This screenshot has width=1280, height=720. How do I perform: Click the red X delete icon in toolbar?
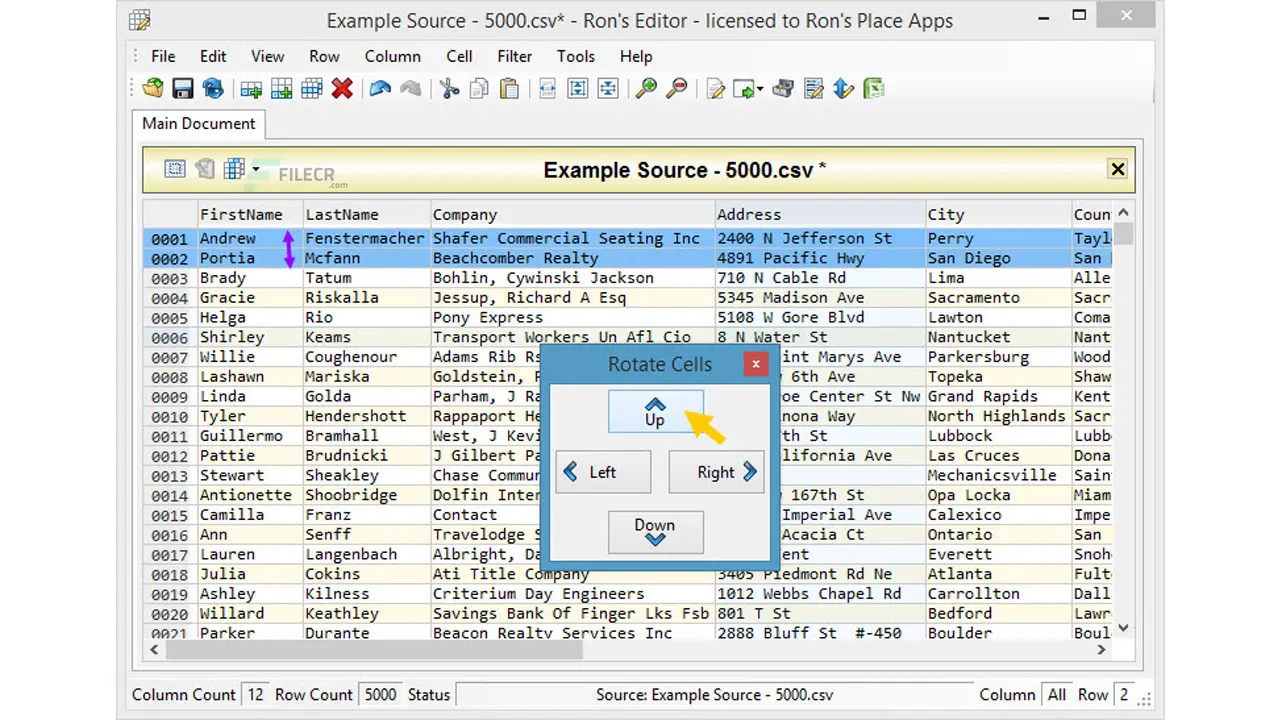(342, 89)
